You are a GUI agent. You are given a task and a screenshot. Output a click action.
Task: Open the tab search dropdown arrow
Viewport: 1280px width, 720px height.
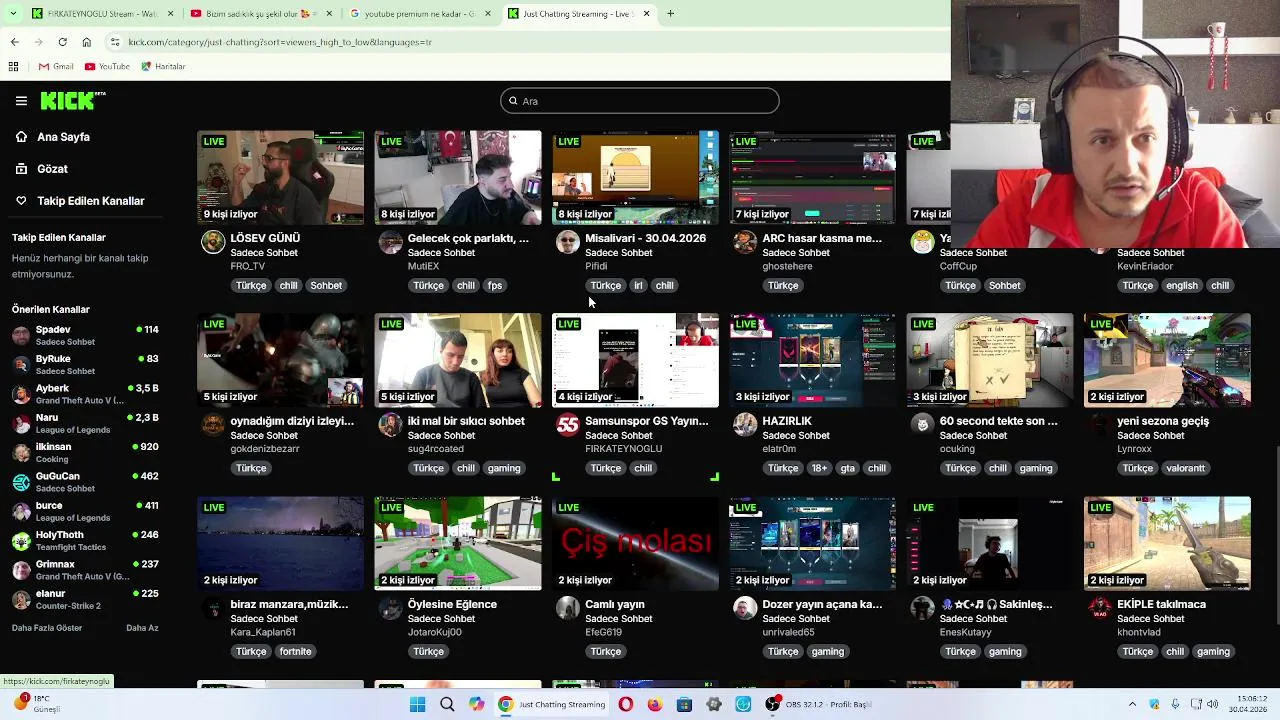[x=13, y=14]
